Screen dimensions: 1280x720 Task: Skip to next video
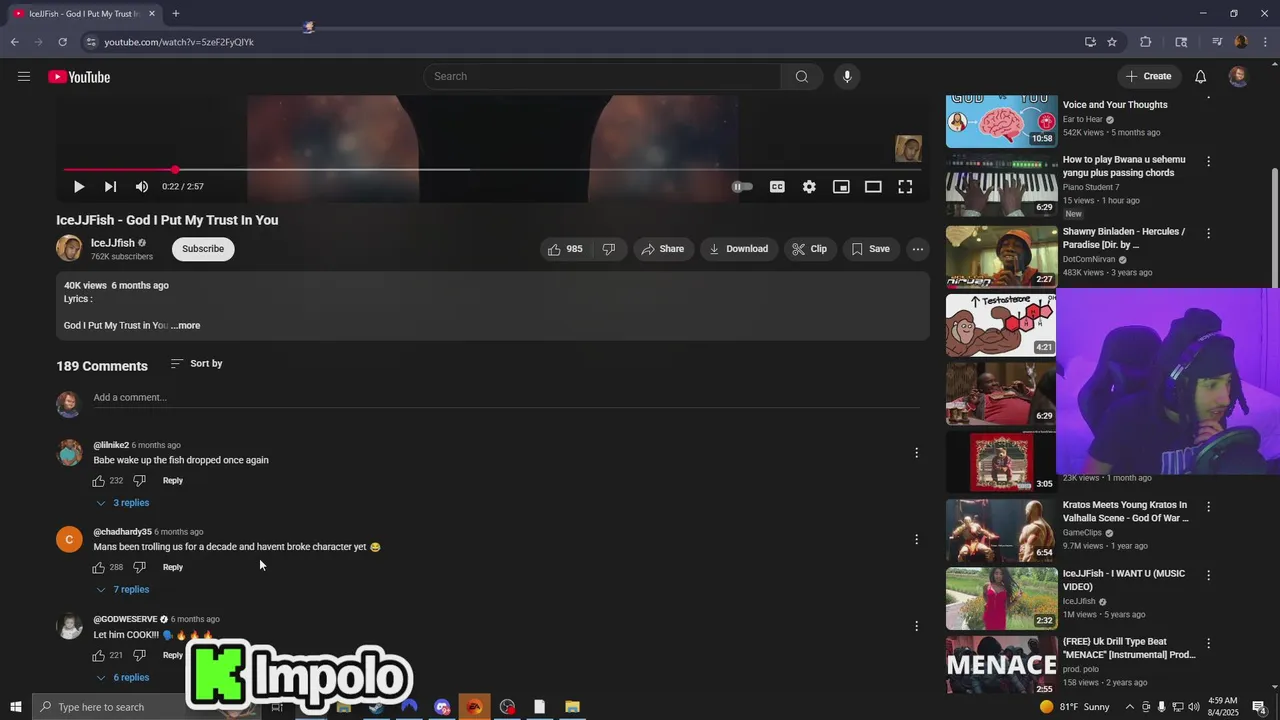coord(110,187)
